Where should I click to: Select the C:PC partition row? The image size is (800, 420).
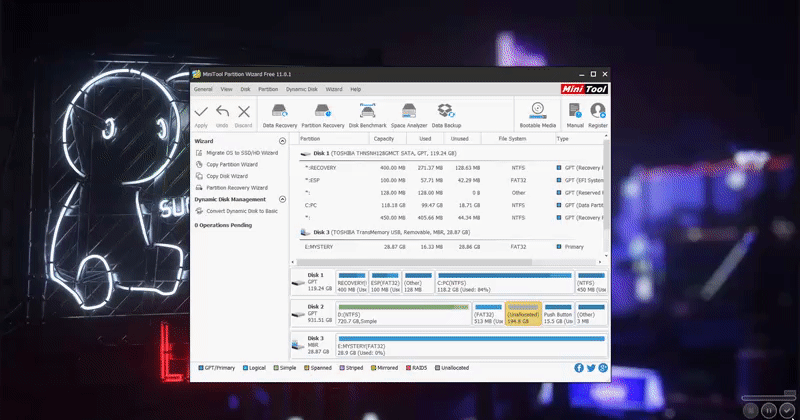(451, 205)
